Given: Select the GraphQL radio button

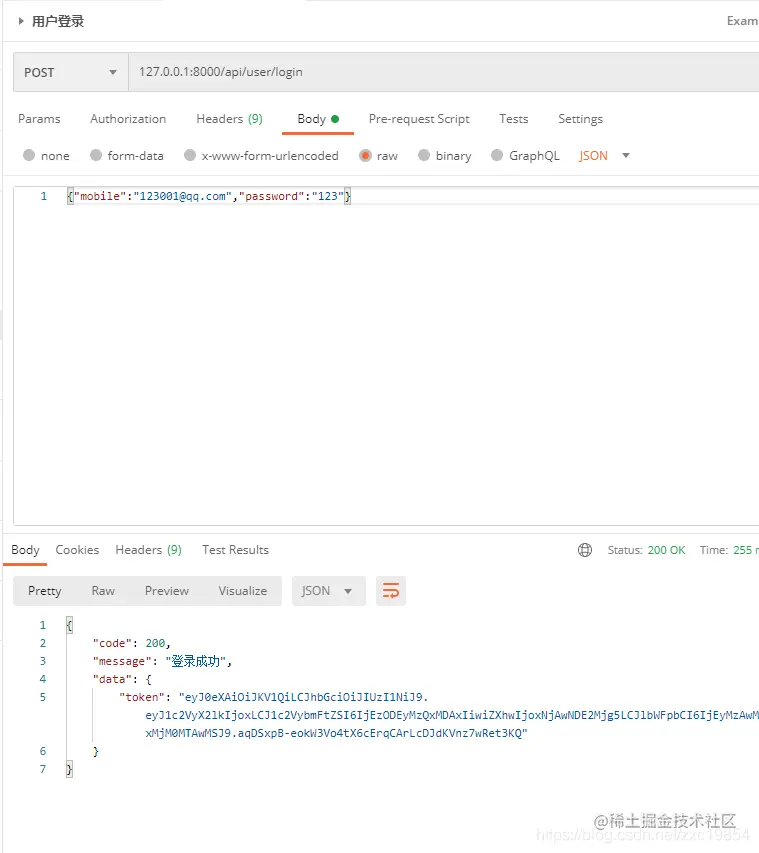Looking at the screenshot, I should click(497, 156).
